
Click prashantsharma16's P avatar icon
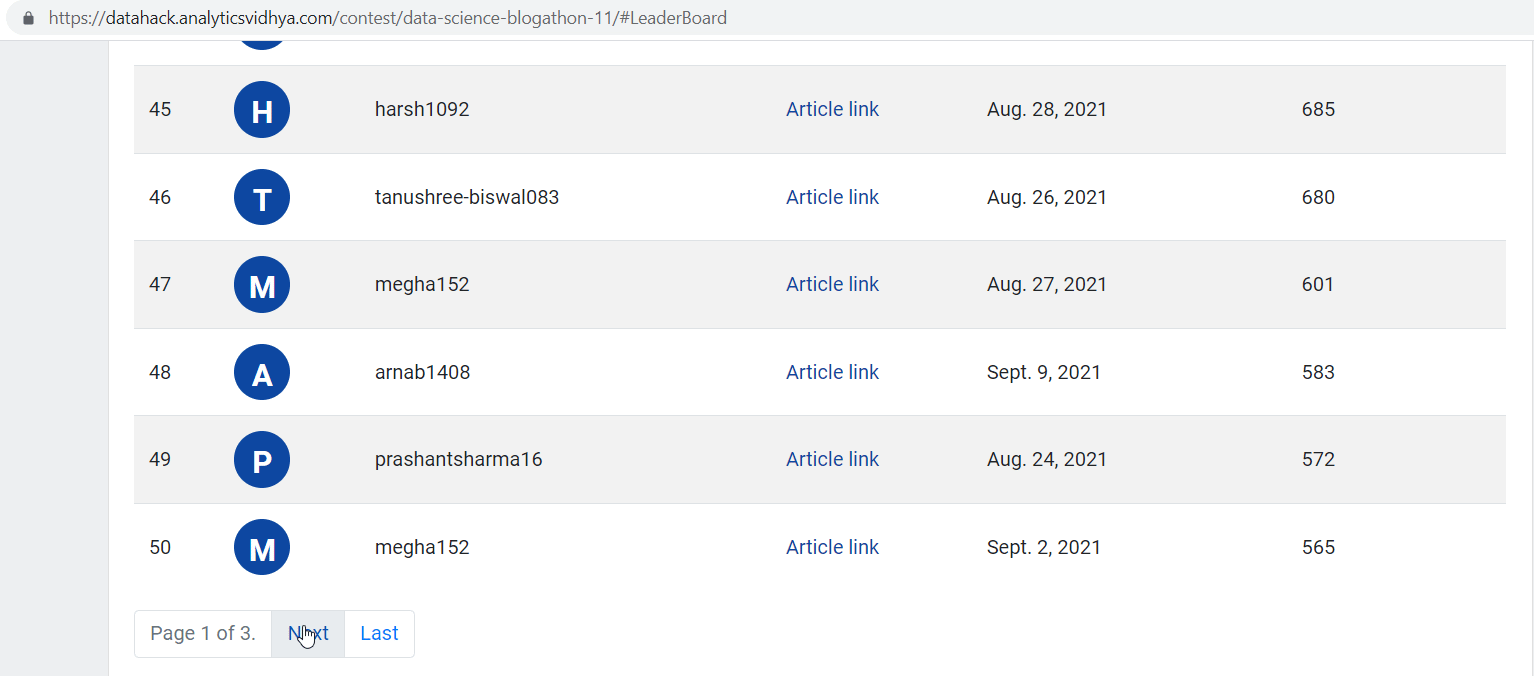[262, 460]
